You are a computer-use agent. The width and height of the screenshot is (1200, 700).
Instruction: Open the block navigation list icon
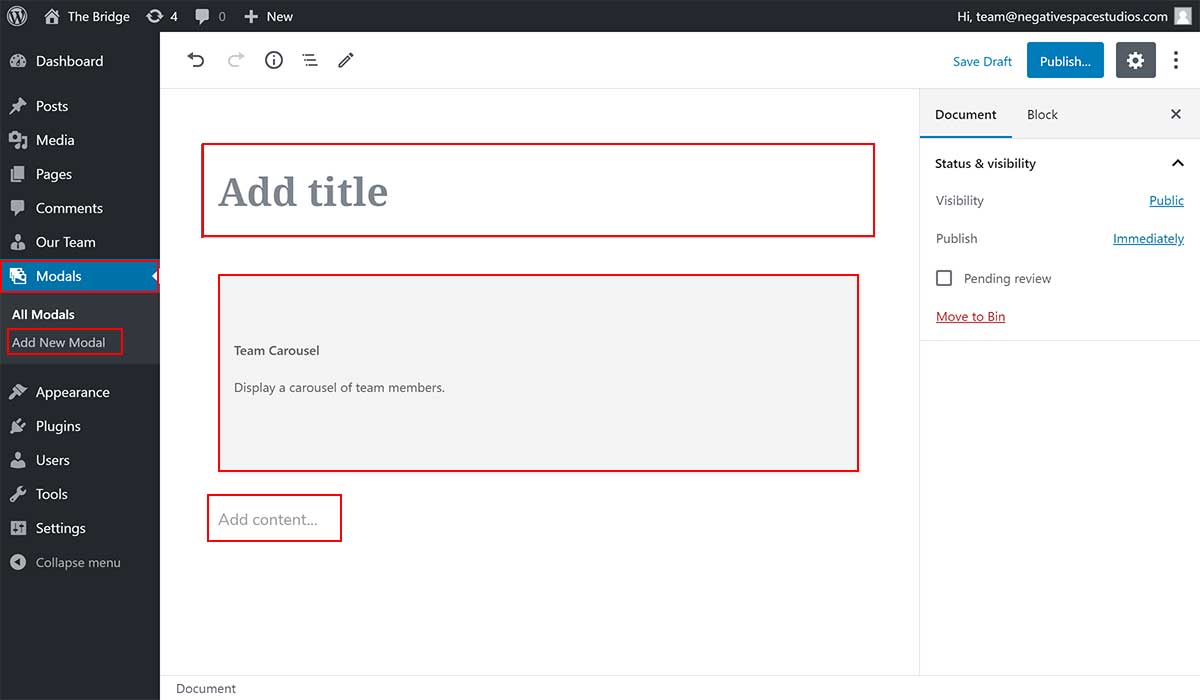[310, 61]
